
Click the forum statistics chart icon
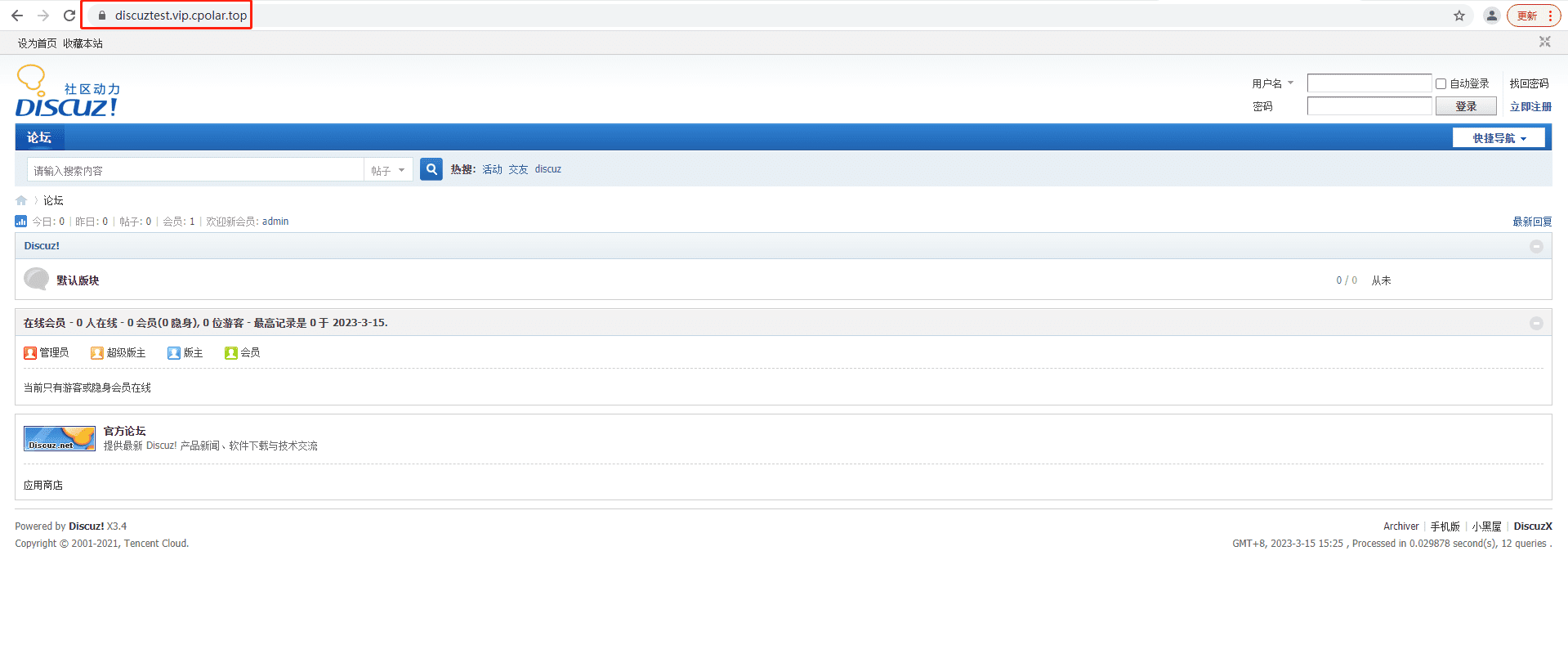tap(21, 222)
